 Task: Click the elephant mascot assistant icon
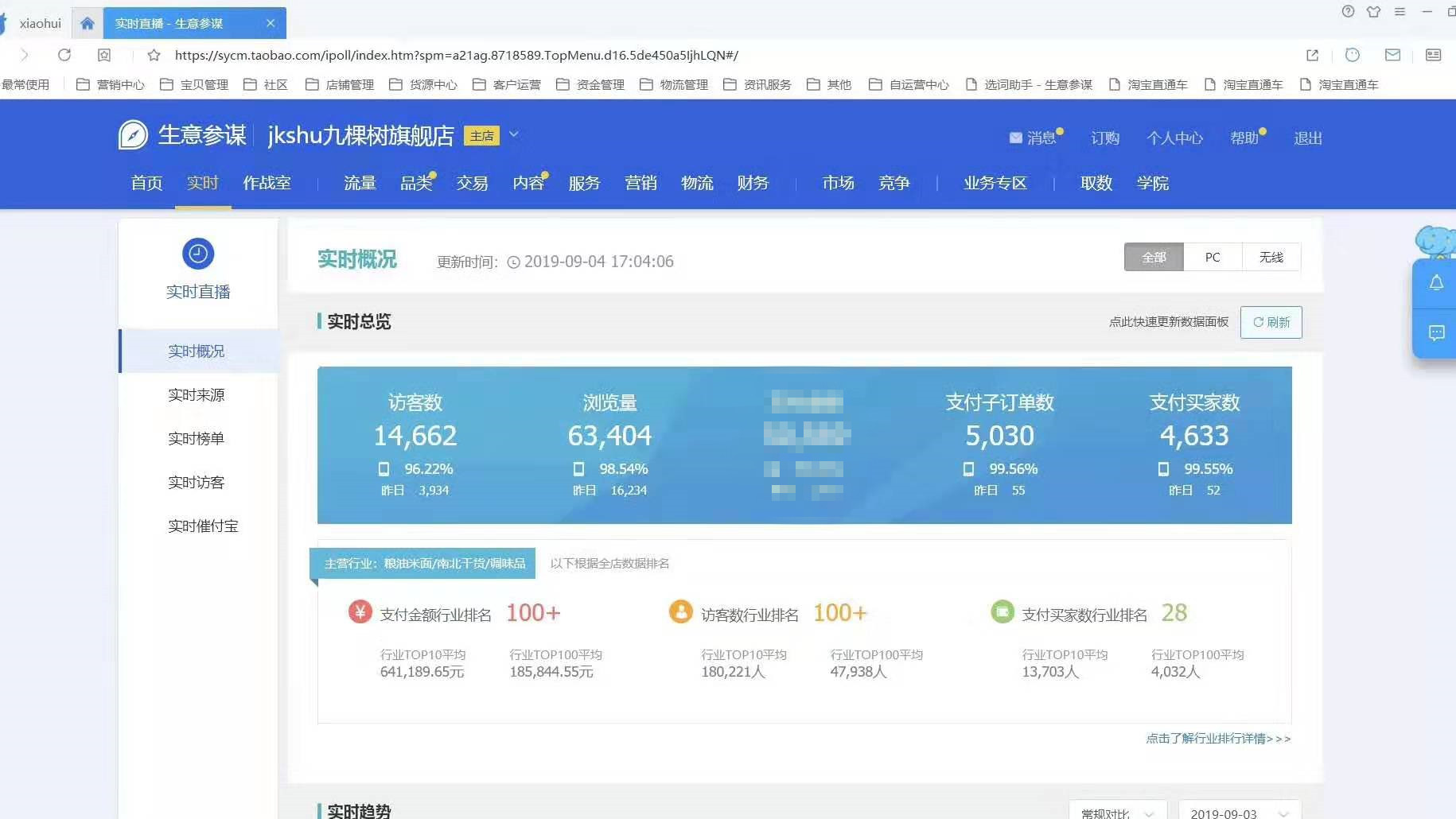1437,241
